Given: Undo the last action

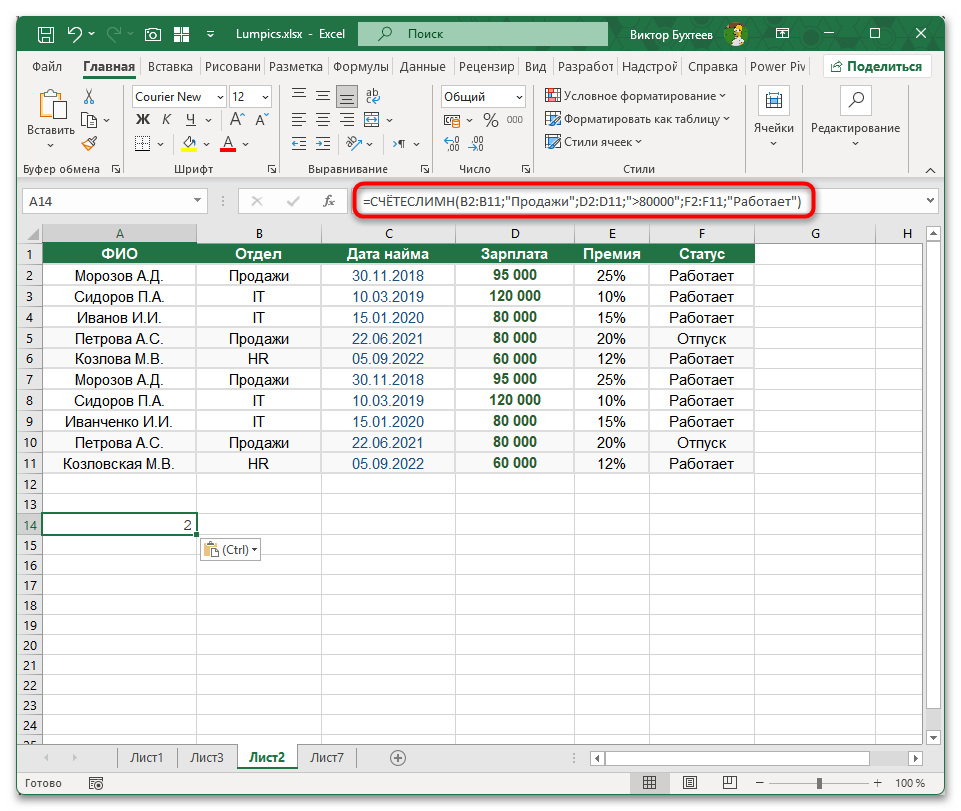Looking at the screenshot, I should coord(75,34).
